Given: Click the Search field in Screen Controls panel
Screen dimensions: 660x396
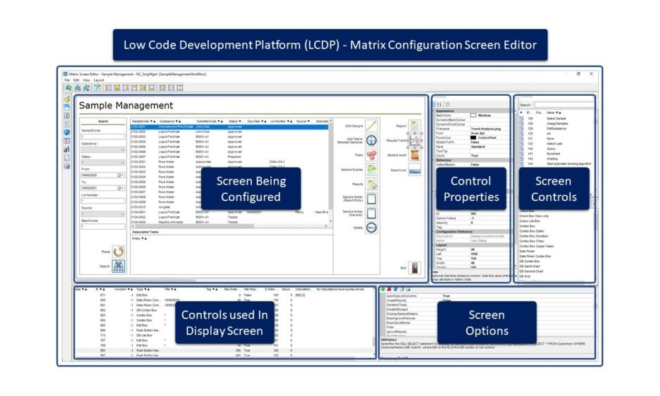Looking at the screenshot, I should coord(564,104).
